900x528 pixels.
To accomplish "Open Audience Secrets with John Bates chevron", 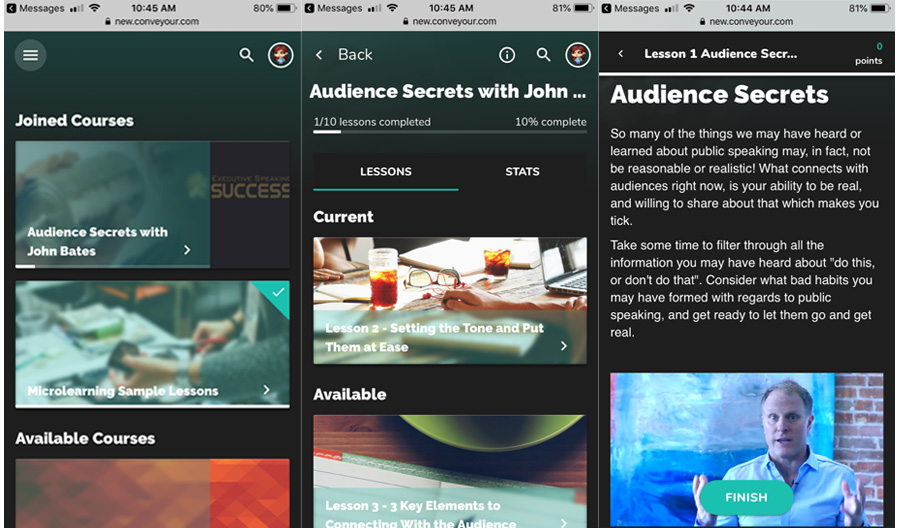I will [187, 250].
